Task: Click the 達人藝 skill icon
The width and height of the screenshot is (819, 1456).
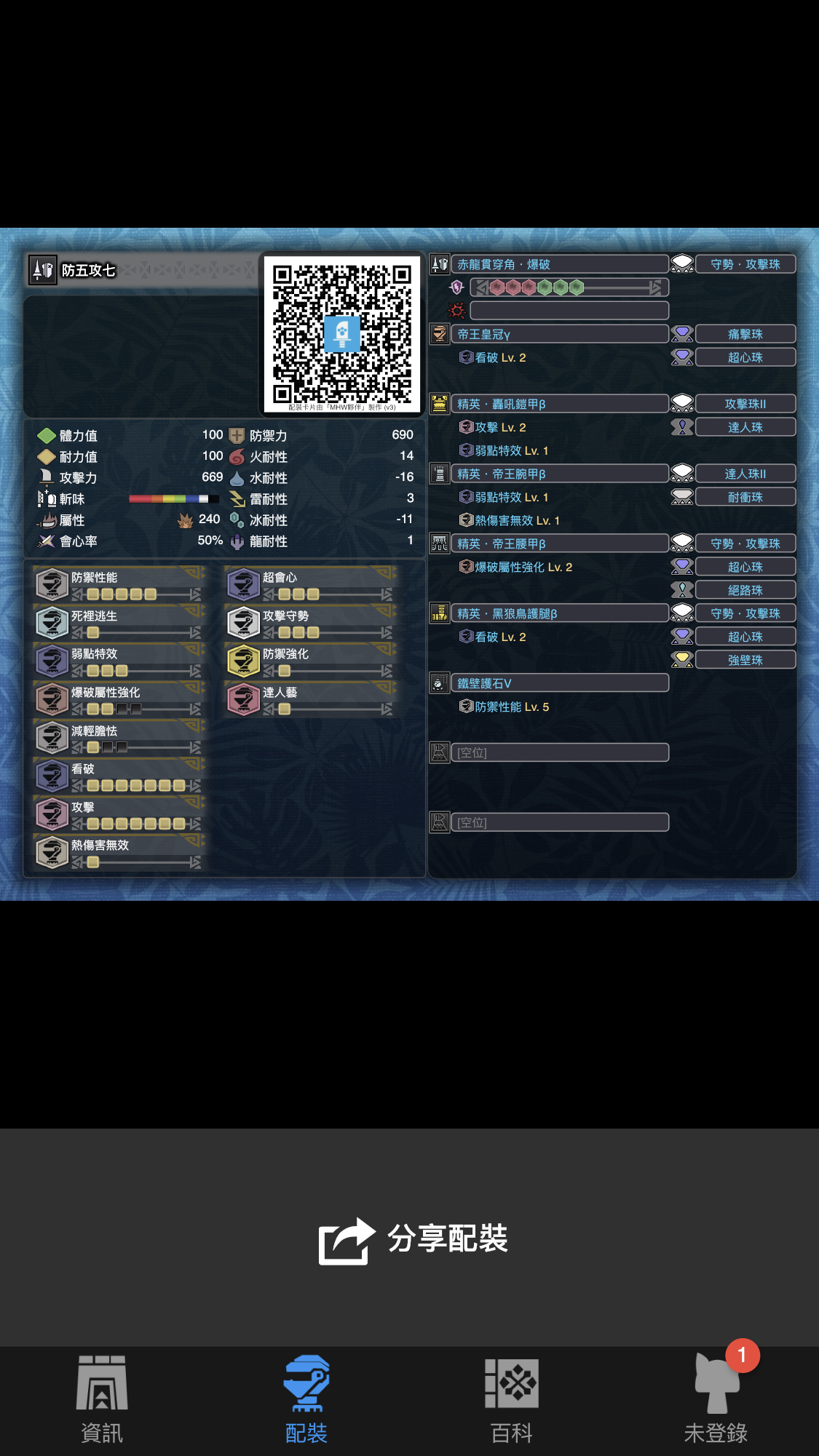Action: (243, 699)
